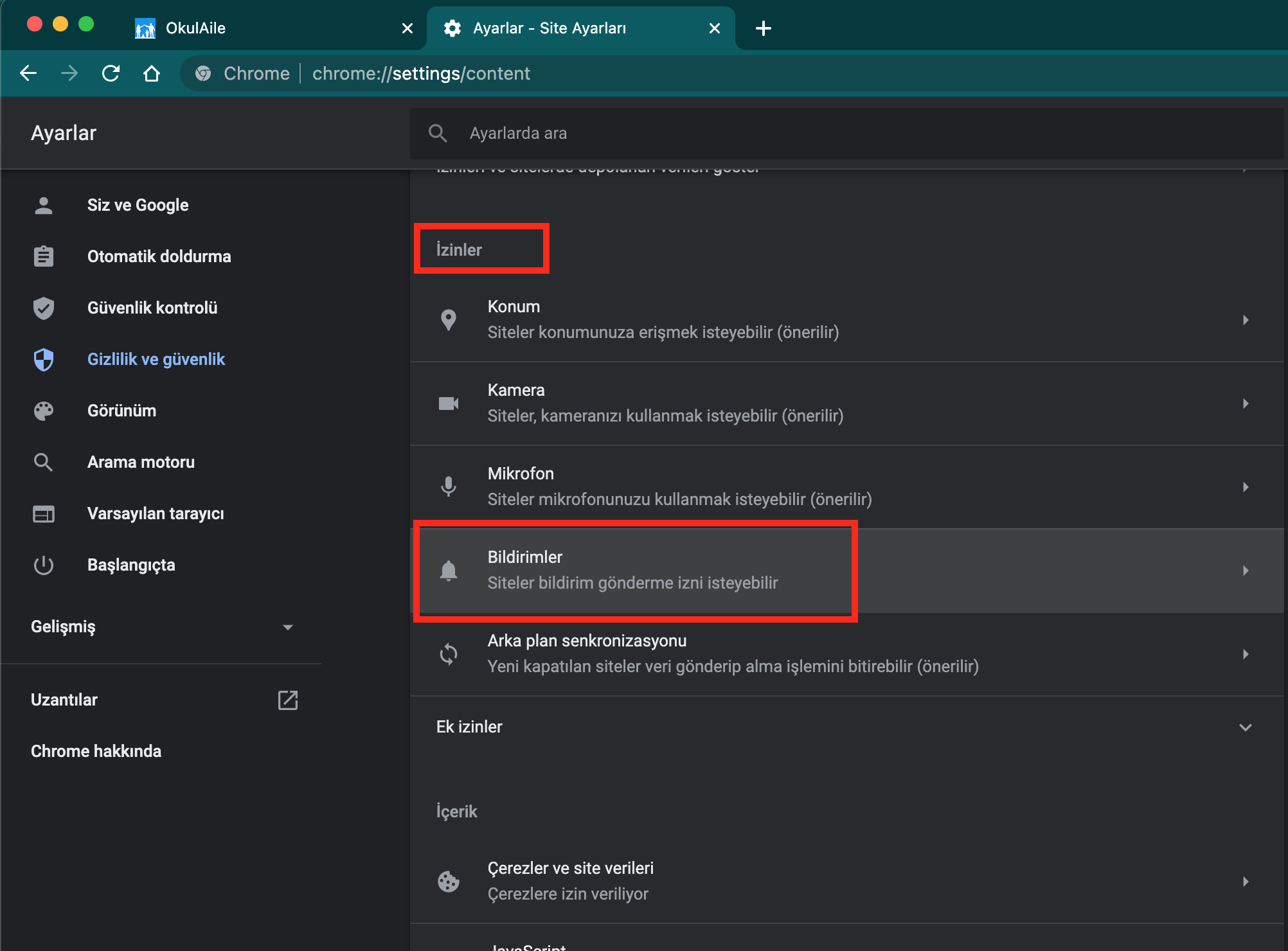Image resolution: width=1288 pixels, height=951 pixels.
Task: Expand Konum row with its right arrow
Action: pos(1246,319)
